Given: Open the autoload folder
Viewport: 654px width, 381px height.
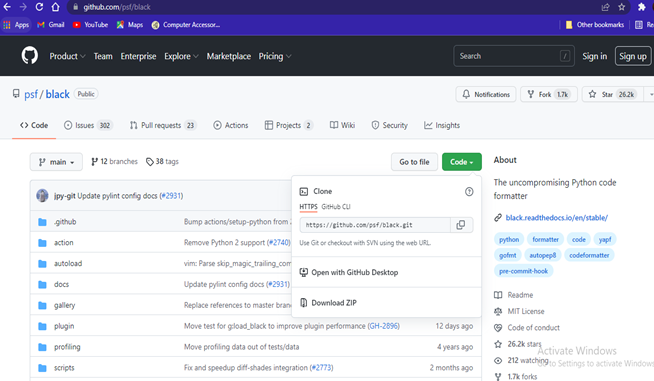Looking at the screenshot, I should click(68, 264).
